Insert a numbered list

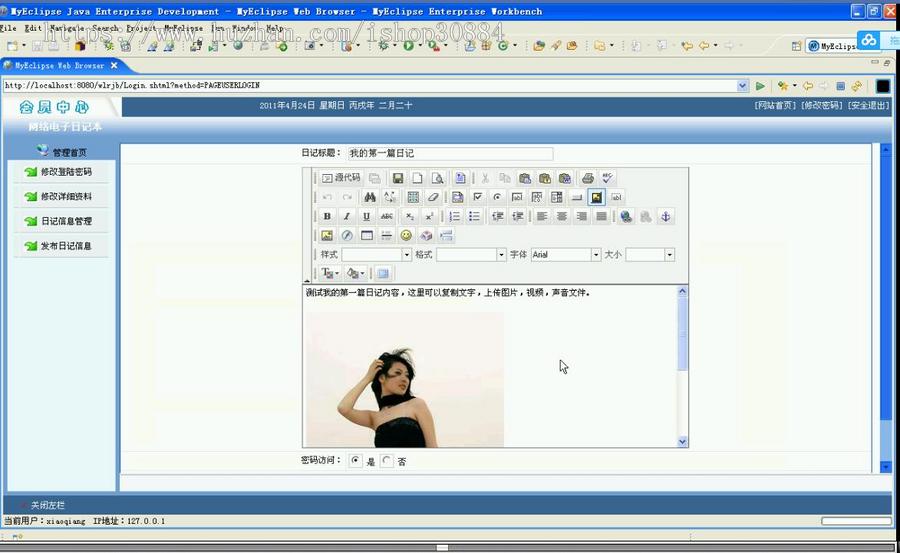click(x=455, y=216)
